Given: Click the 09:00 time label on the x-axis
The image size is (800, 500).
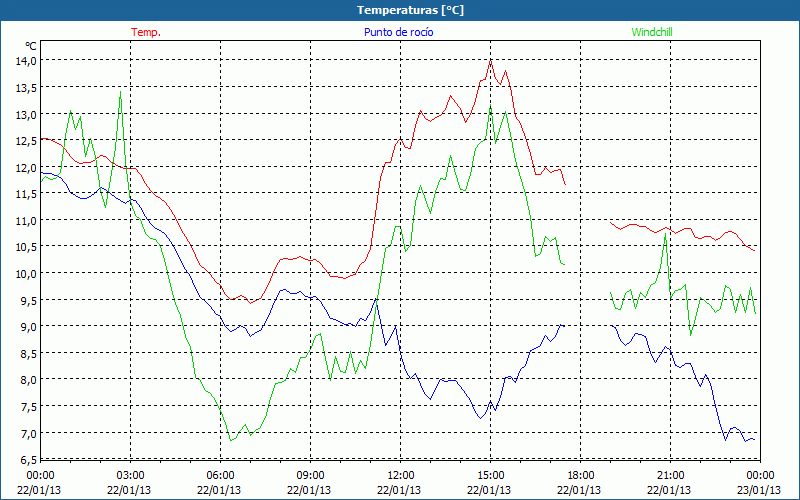Looking at the screenshot, I should coord(310,476).
